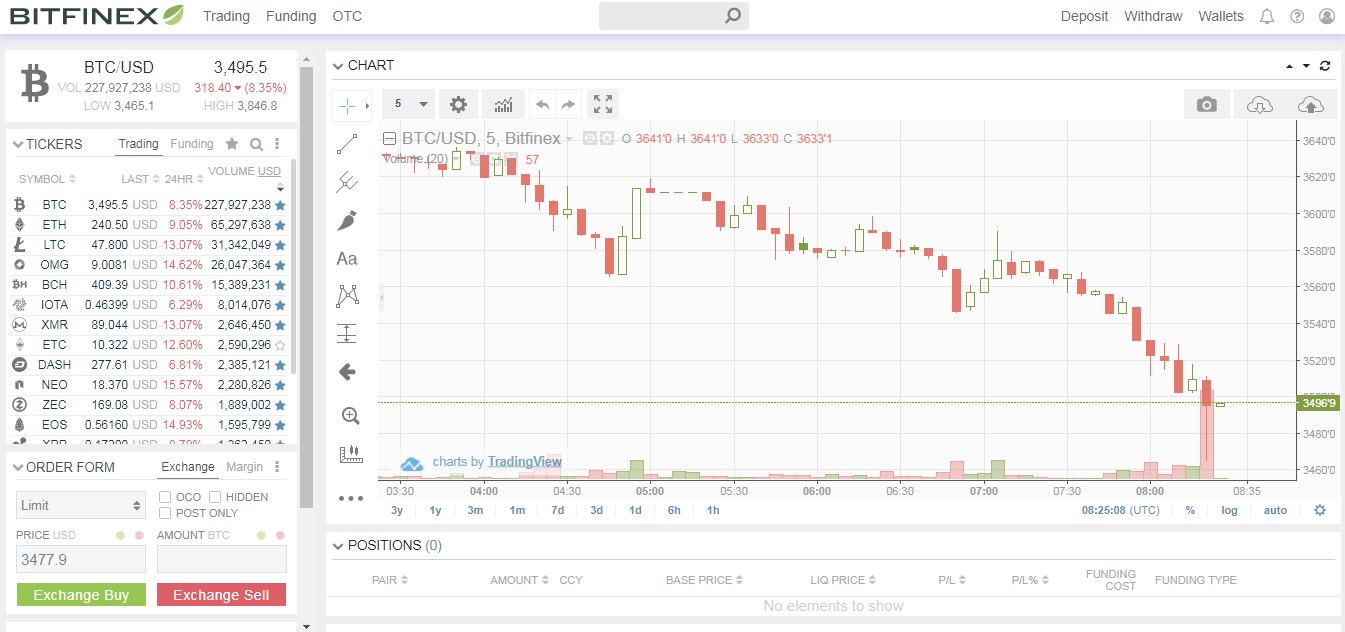Click the Exchange Sell button
The height and width of the screenshot is (632, 1345).
click(221, 593)
